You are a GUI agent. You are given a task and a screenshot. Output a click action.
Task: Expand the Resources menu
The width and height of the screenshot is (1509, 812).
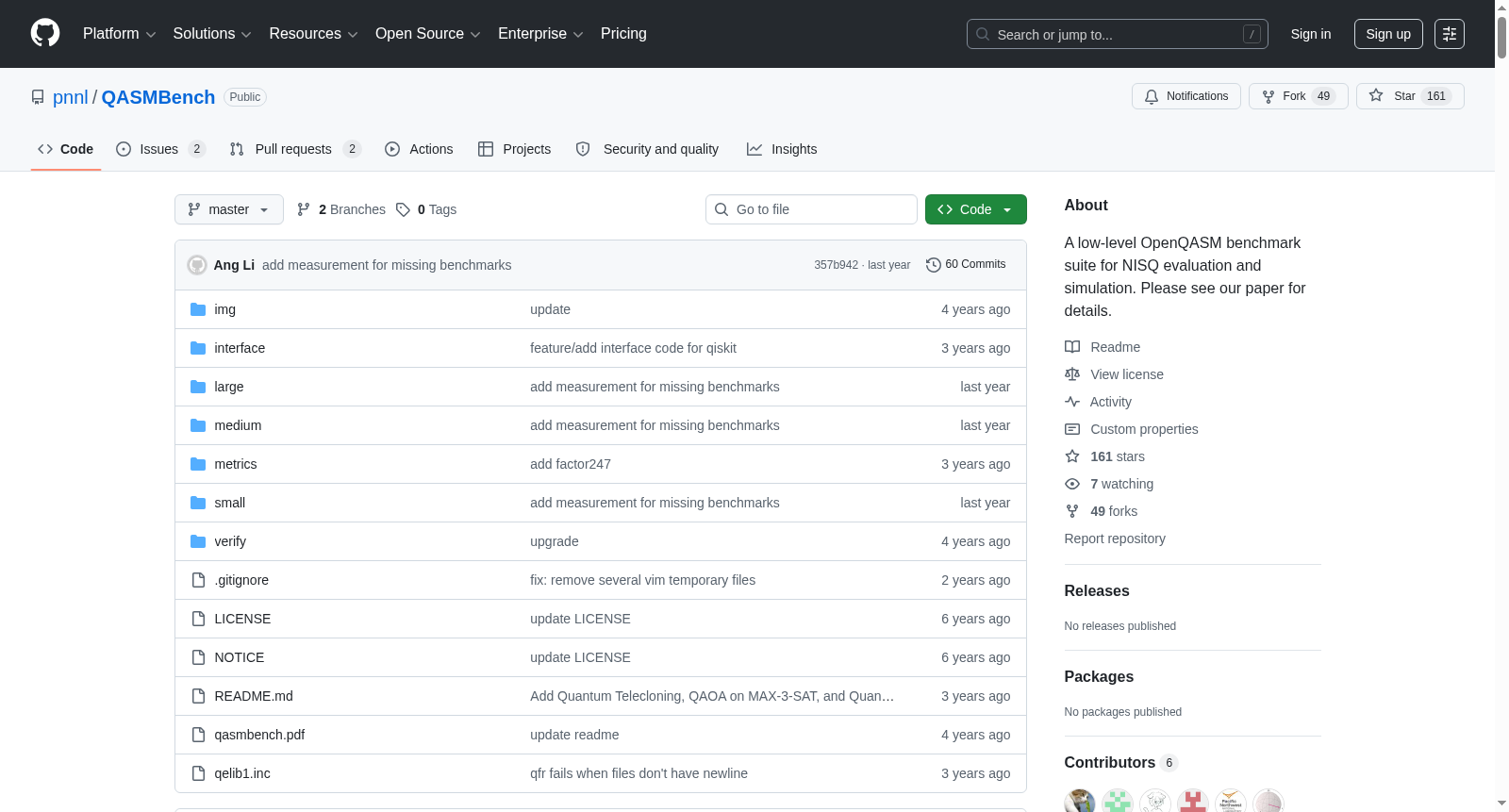point(313,34)
